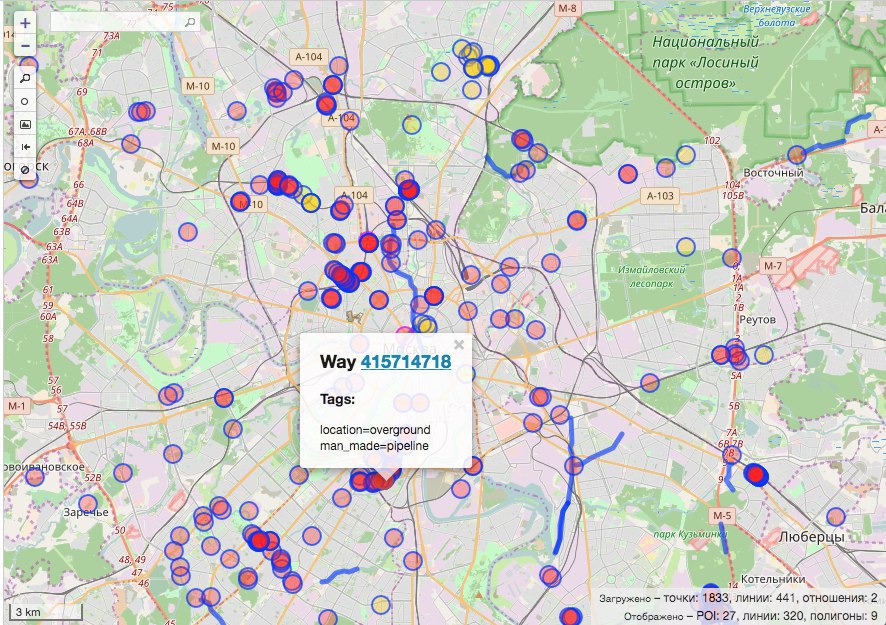Click the Люберцы town label
The width and height of the screenshot is (886, 625).
811,537
